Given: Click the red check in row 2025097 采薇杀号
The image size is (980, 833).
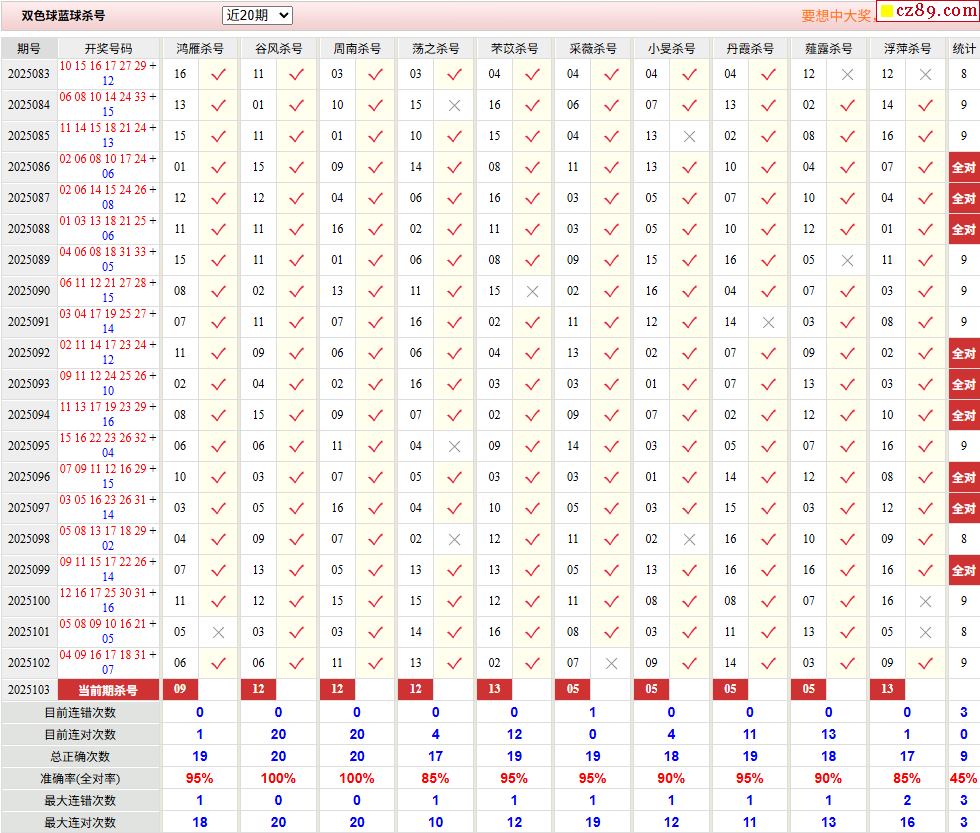Looking at the screenshot, I should [x=611, y=508].
